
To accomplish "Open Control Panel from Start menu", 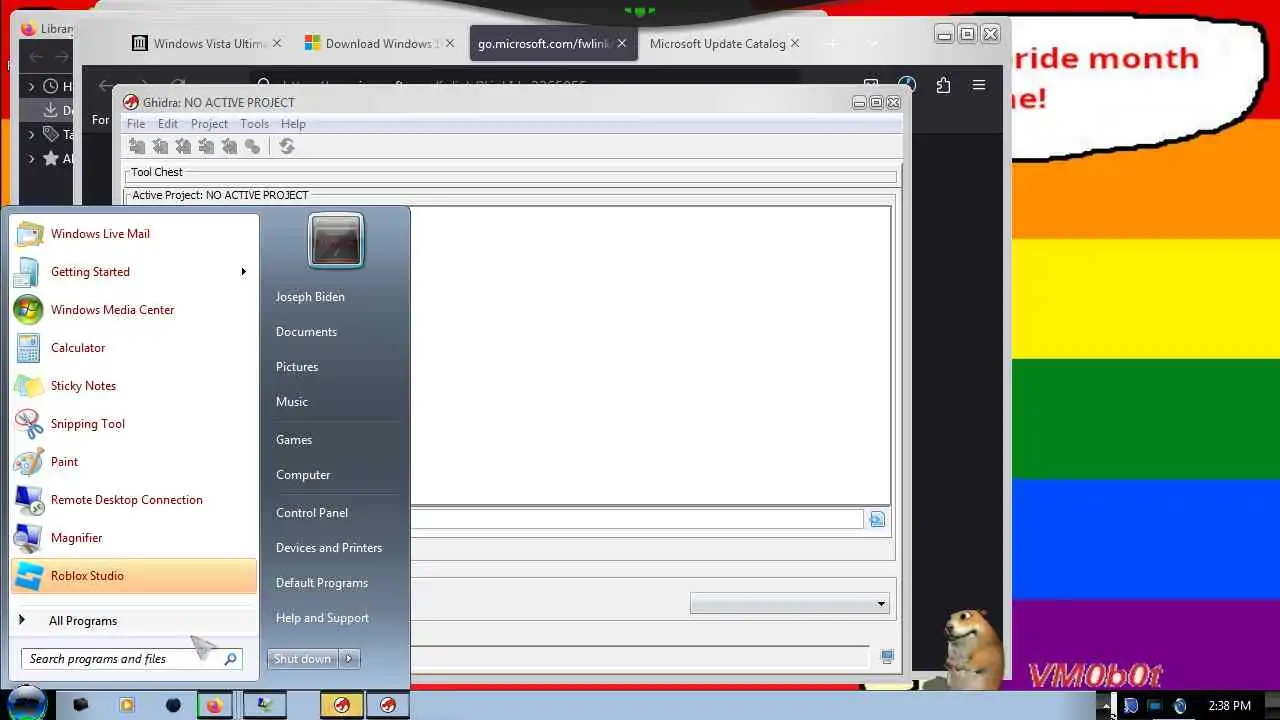I will (x=312, y=513).
